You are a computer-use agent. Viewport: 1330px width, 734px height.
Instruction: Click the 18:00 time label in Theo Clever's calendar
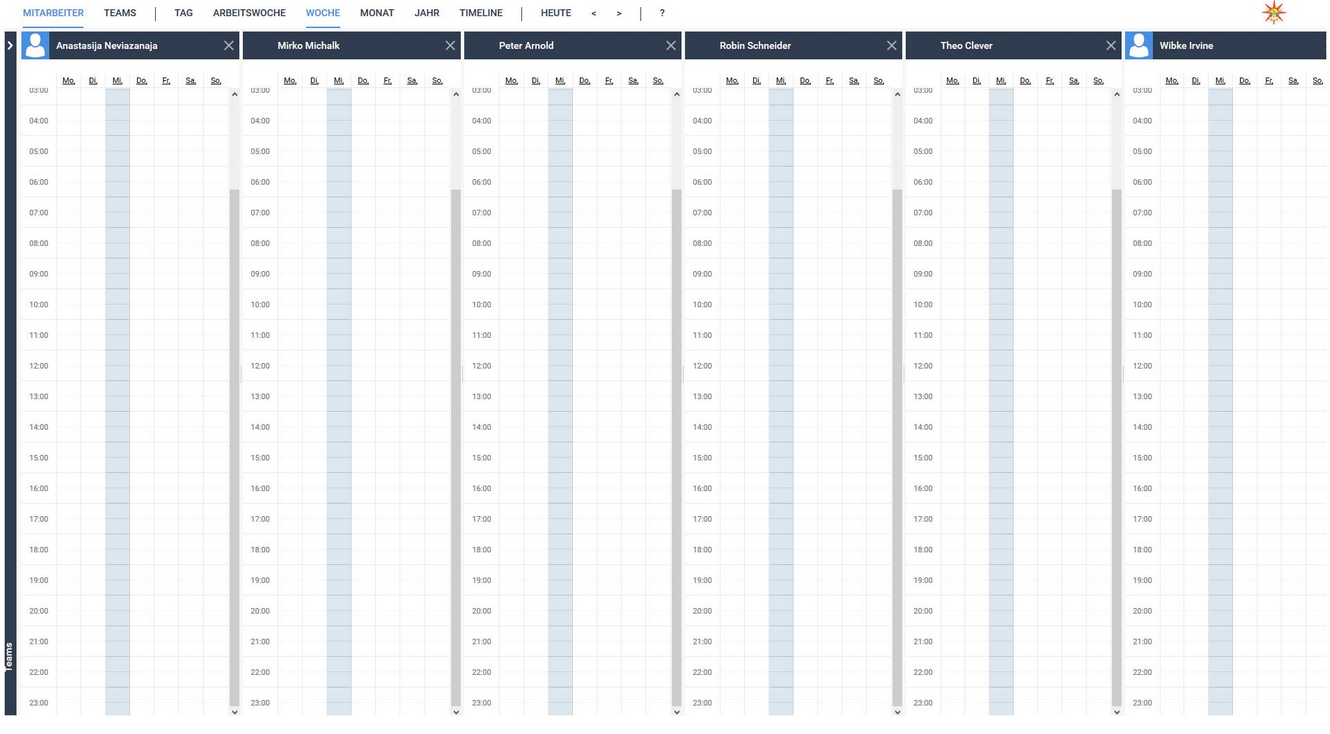click(923, 550)
